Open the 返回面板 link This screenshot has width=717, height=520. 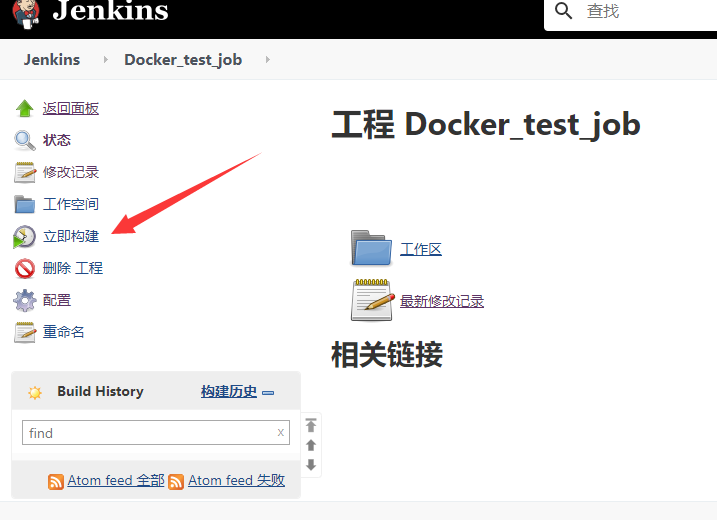[71, 108]
